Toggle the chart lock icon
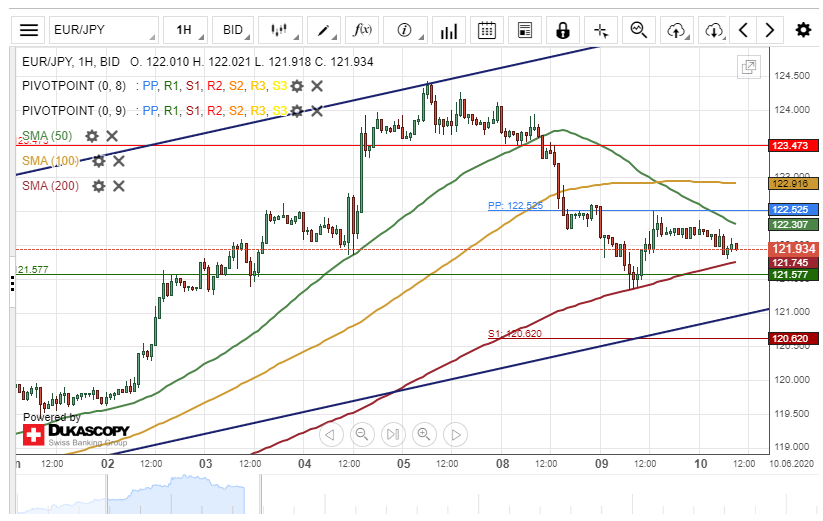This screenshot has height=521, width=823. click(563, 30)
